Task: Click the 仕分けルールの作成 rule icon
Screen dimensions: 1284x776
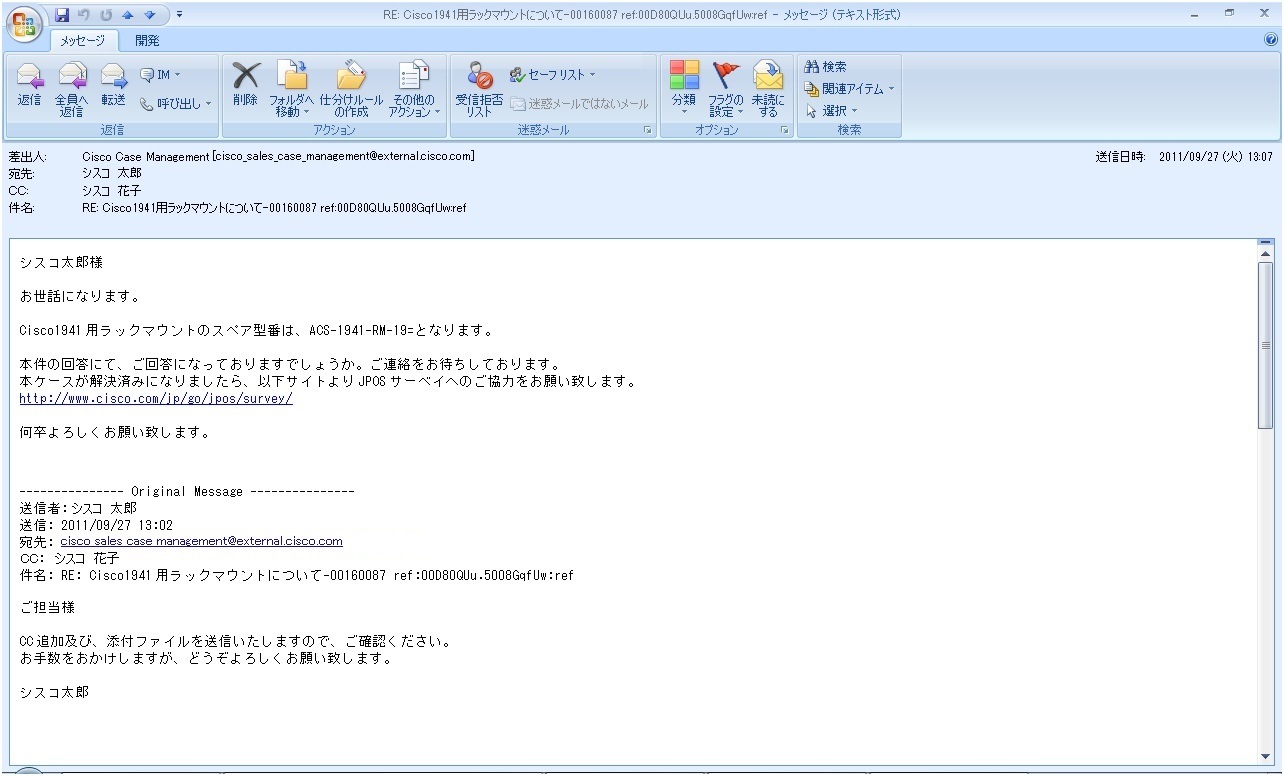Action: (351, 90)
